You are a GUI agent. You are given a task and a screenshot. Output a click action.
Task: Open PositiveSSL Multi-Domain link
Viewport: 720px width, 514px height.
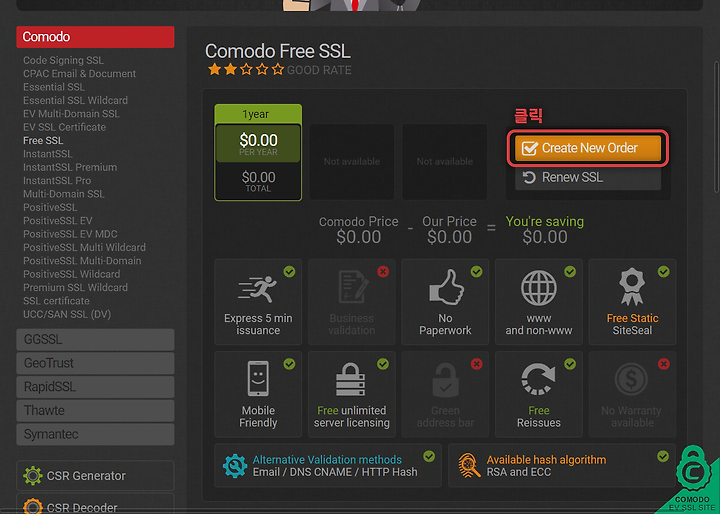coord(82,260)
